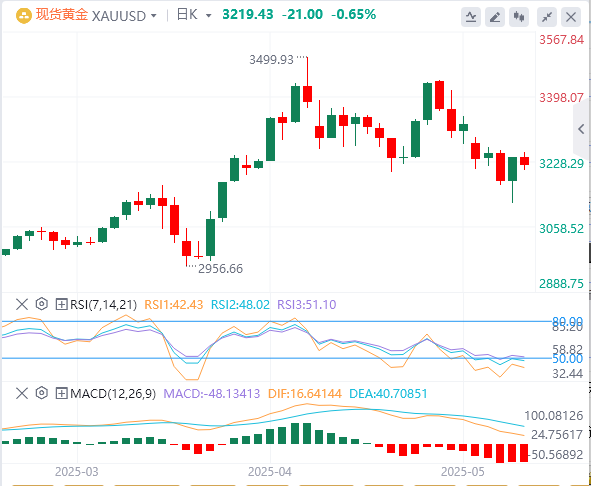Screen dimensions: 591x486
Task: Click the MACD(12,26,9) indicator label
Action: click(113, 394)
